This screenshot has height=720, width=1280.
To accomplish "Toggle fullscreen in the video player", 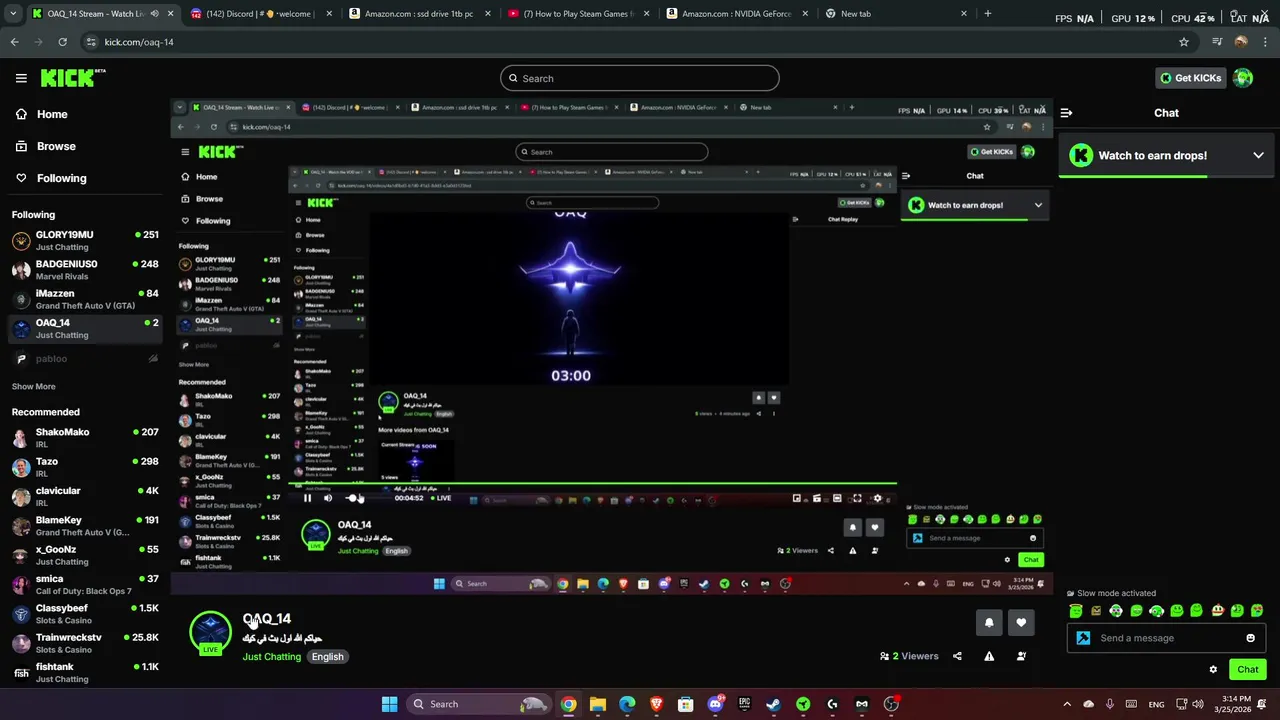I will 857,498.
